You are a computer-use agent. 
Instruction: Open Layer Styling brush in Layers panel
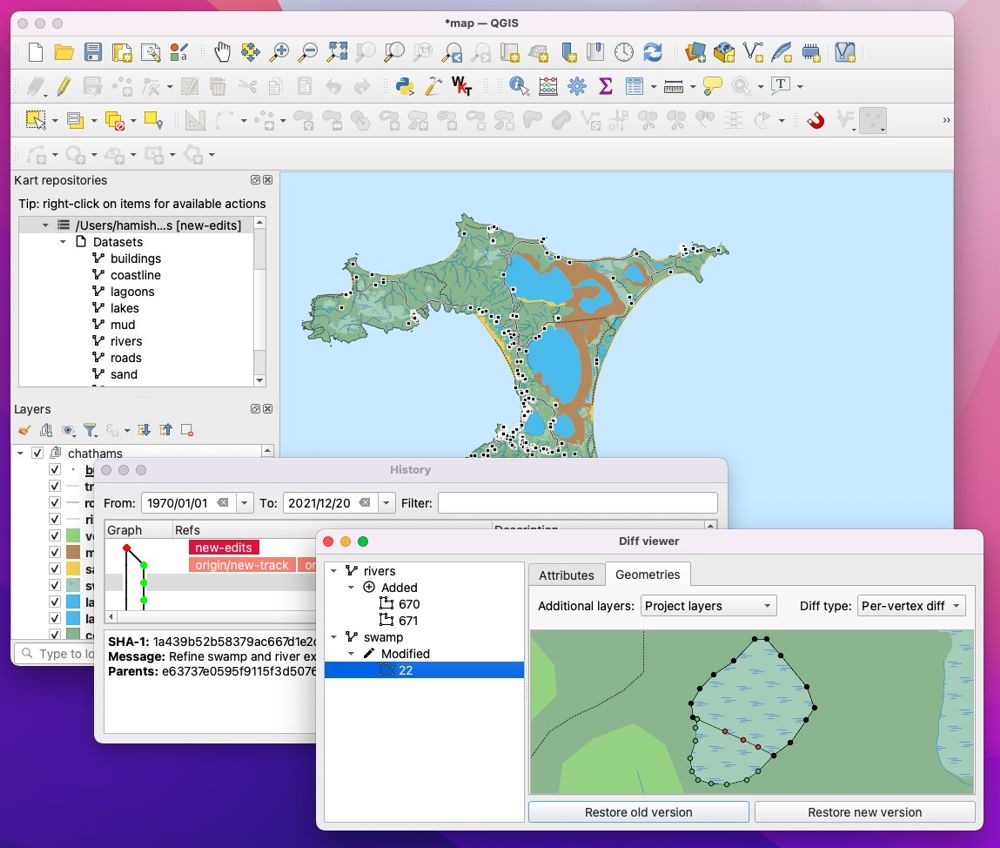[x=24, y=430]
